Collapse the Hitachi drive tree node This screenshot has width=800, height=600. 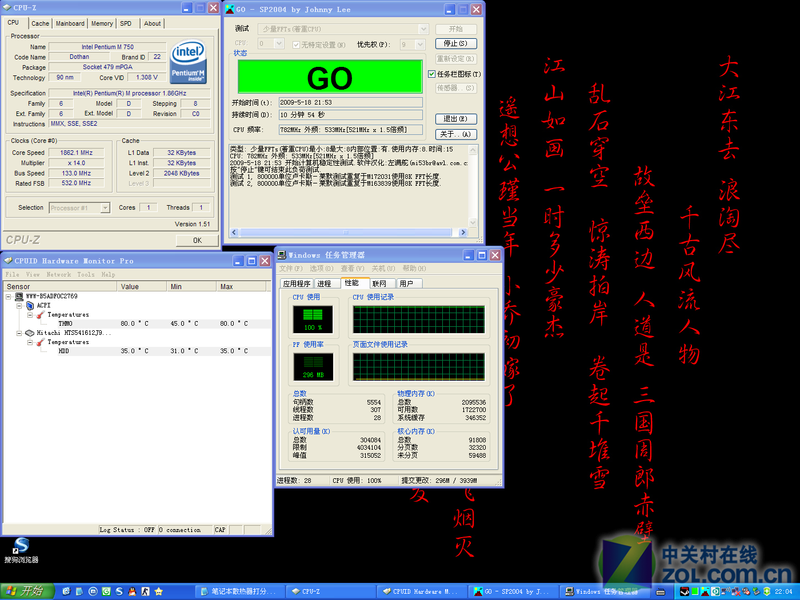tap(19, 333)
